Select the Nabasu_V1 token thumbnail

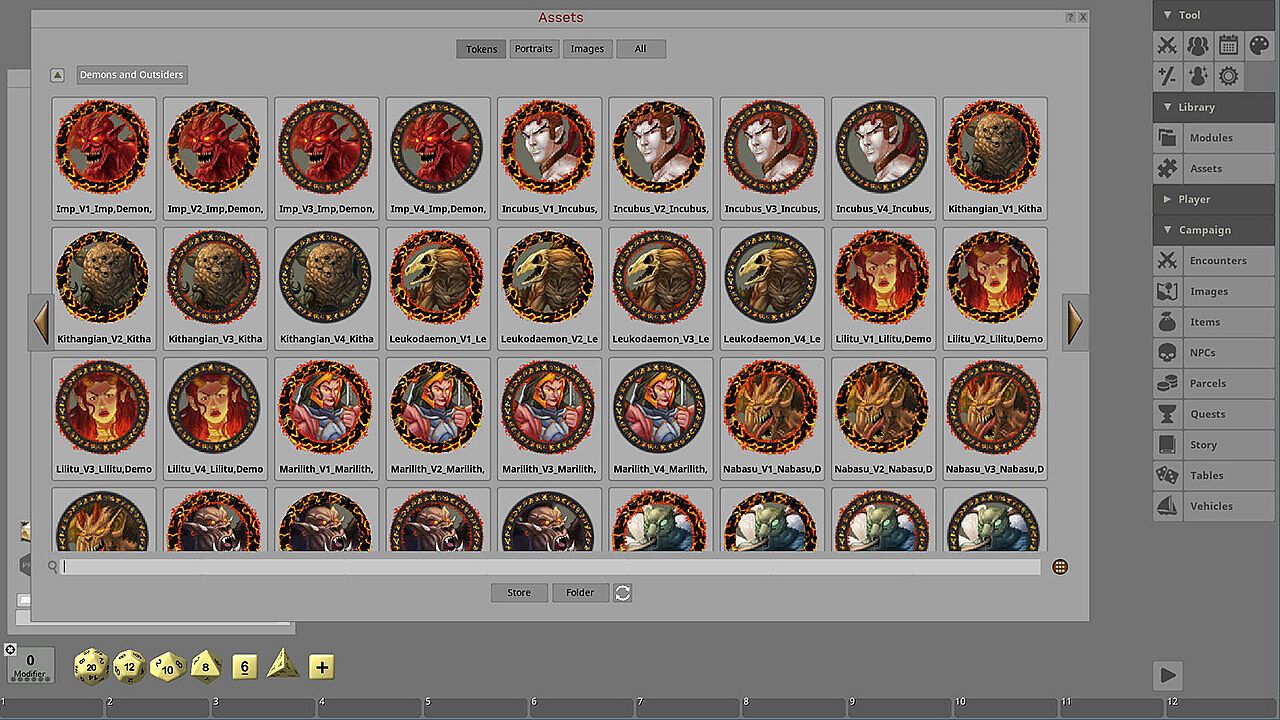coord(772,417)
